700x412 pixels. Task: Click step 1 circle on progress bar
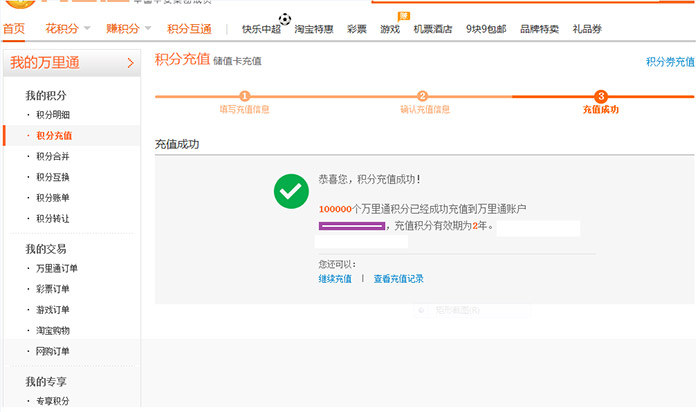pyautogui.click(x=245, y=96)
